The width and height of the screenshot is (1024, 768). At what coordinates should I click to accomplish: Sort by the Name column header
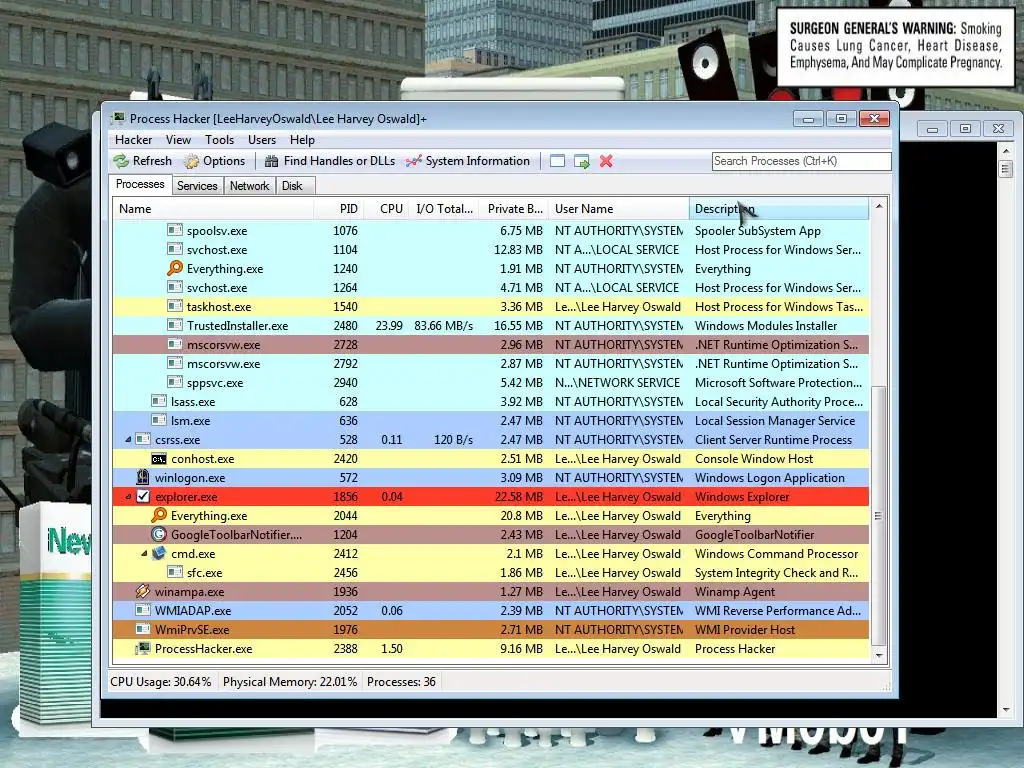[x=213, y=209]
